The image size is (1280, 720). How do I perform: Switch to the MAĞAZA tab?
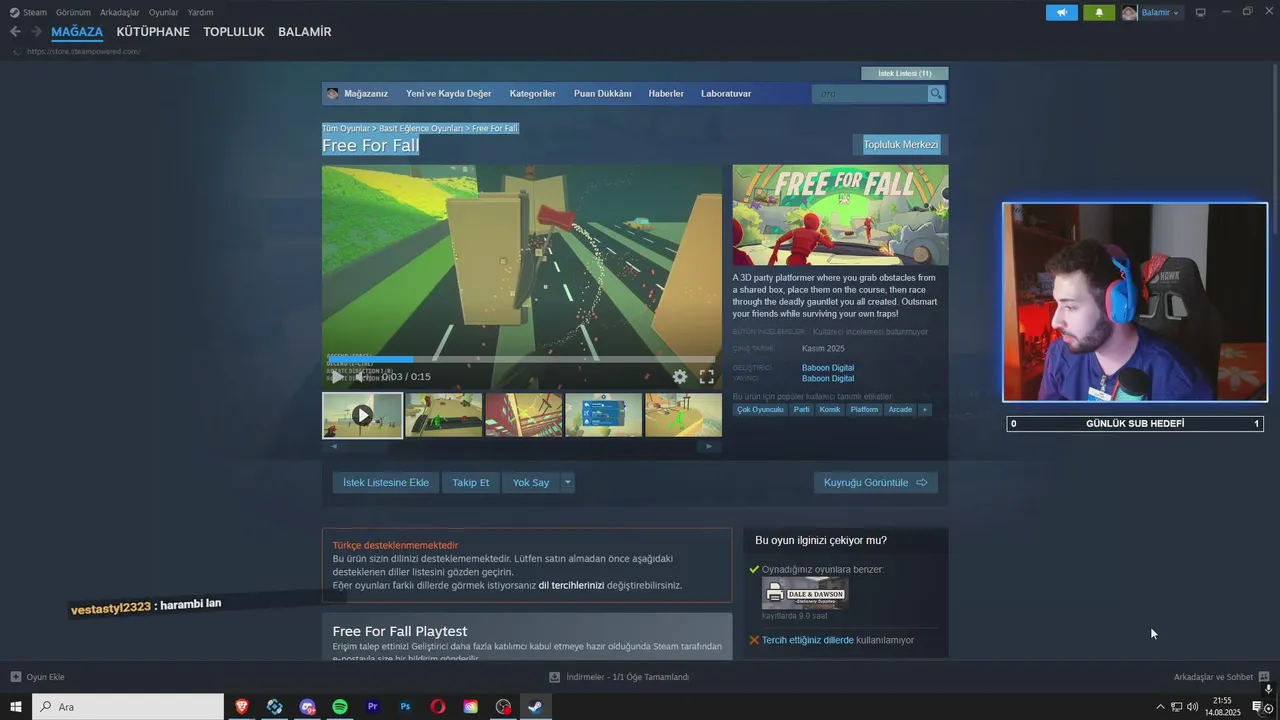(77, 32)
